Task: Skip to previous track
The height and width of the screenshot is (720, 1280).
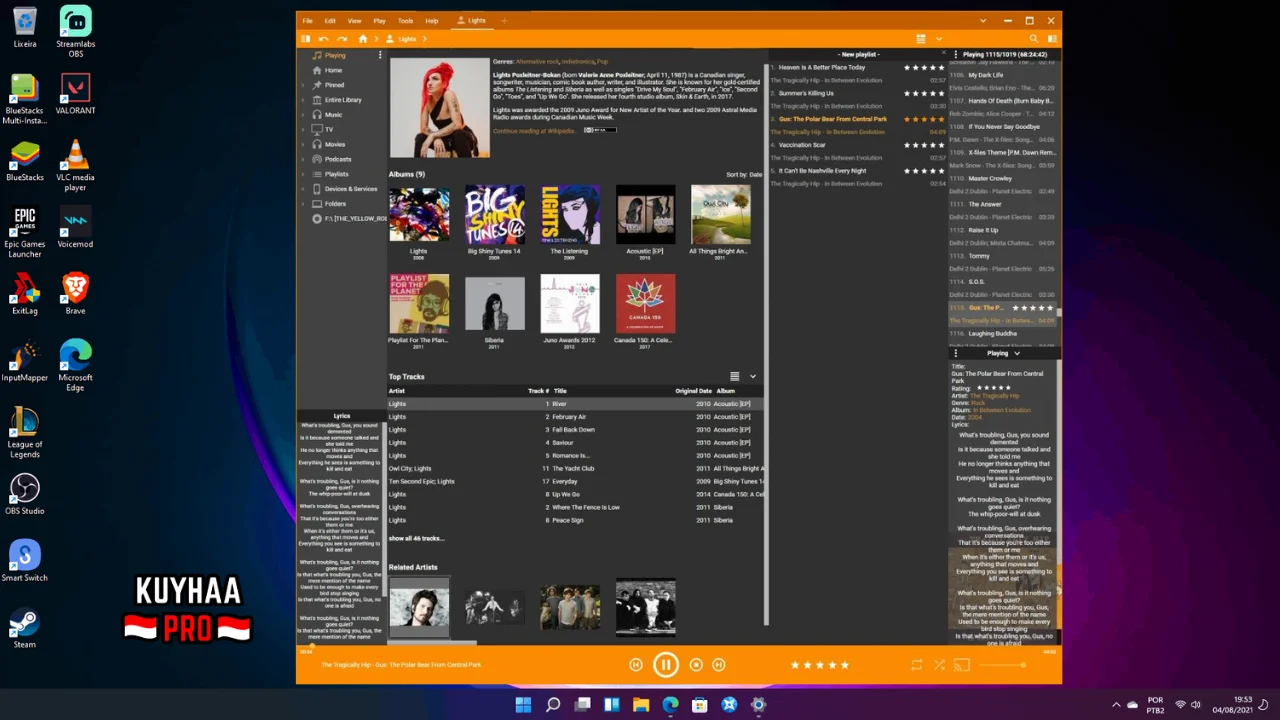Action: tap(636, 665)
